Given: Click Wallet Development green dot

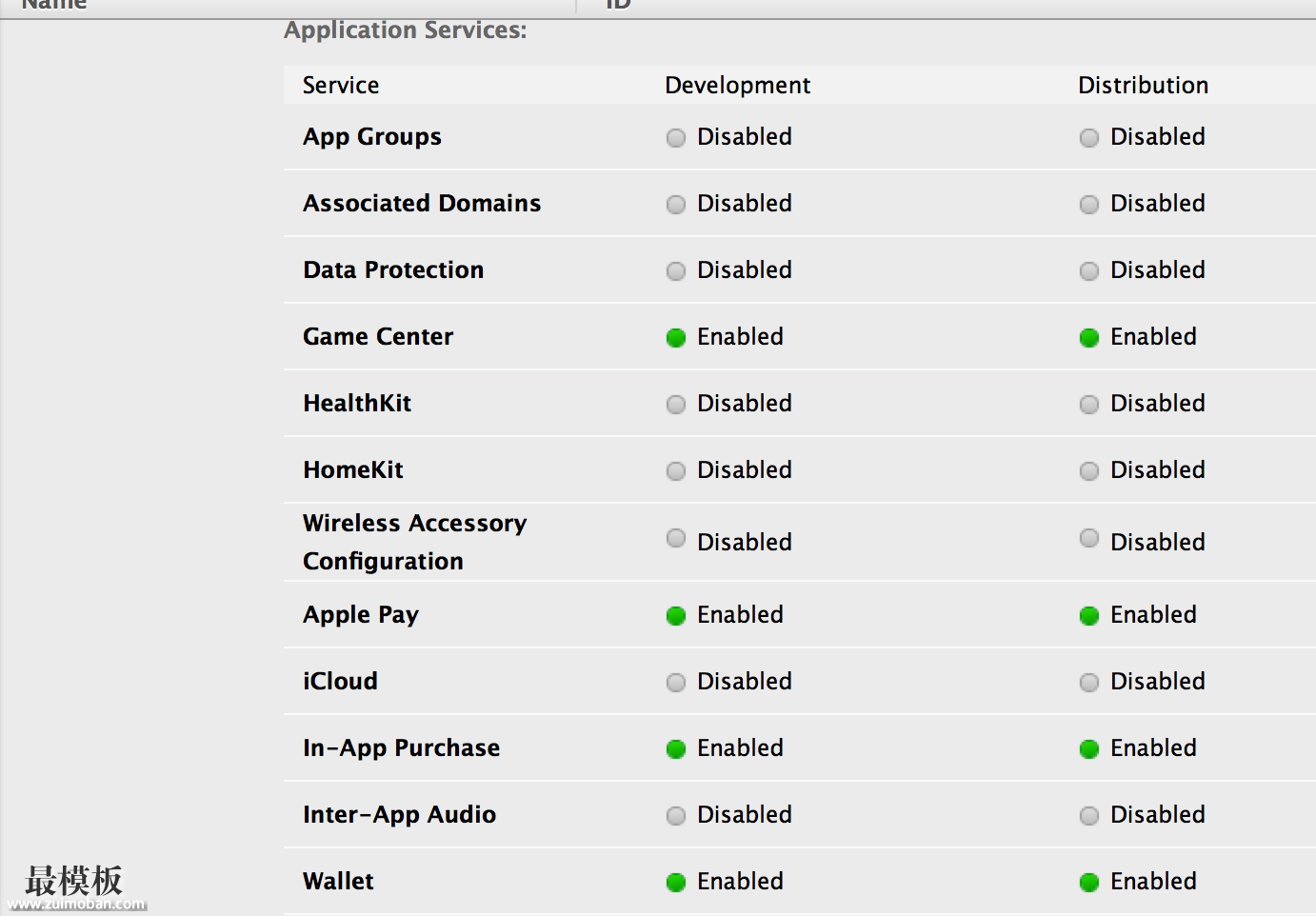Looking at the screenshot, I should pyautogui.click(x=676, y=883).
